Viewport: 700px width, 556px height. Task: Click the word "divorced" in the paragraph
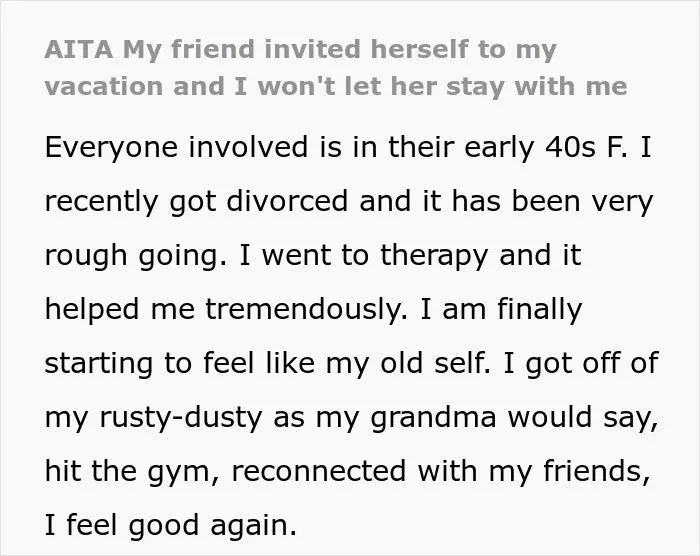point(287,201)
